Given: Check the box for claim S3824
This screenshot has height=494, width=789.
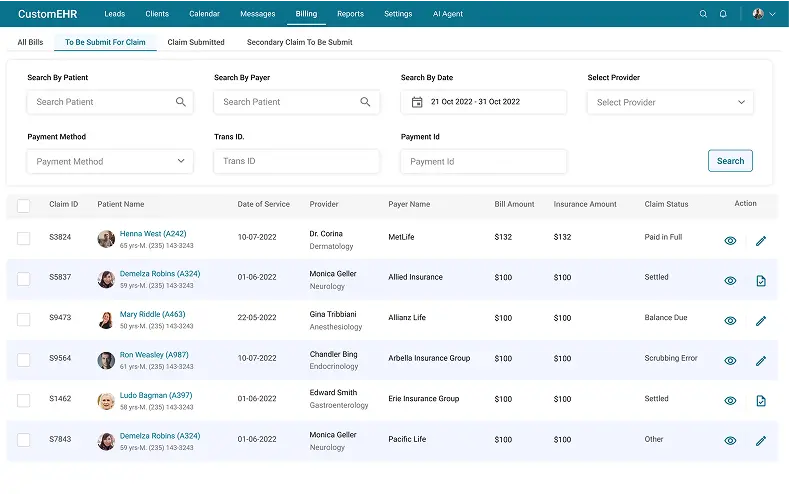Looking at the screenshot, I should (24, 238).
